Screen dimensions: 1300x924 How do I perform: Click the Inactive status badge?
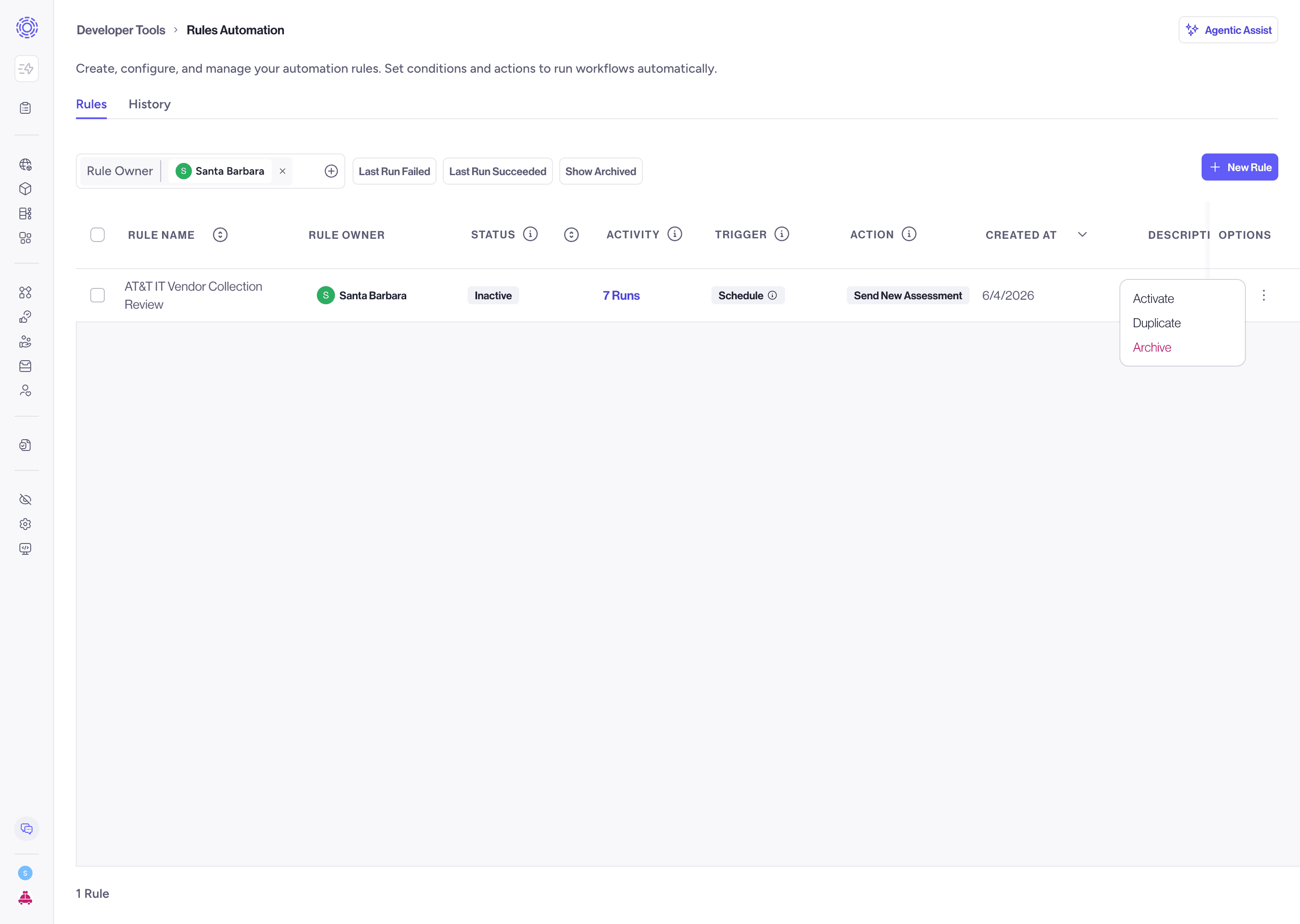pos(493,295)
